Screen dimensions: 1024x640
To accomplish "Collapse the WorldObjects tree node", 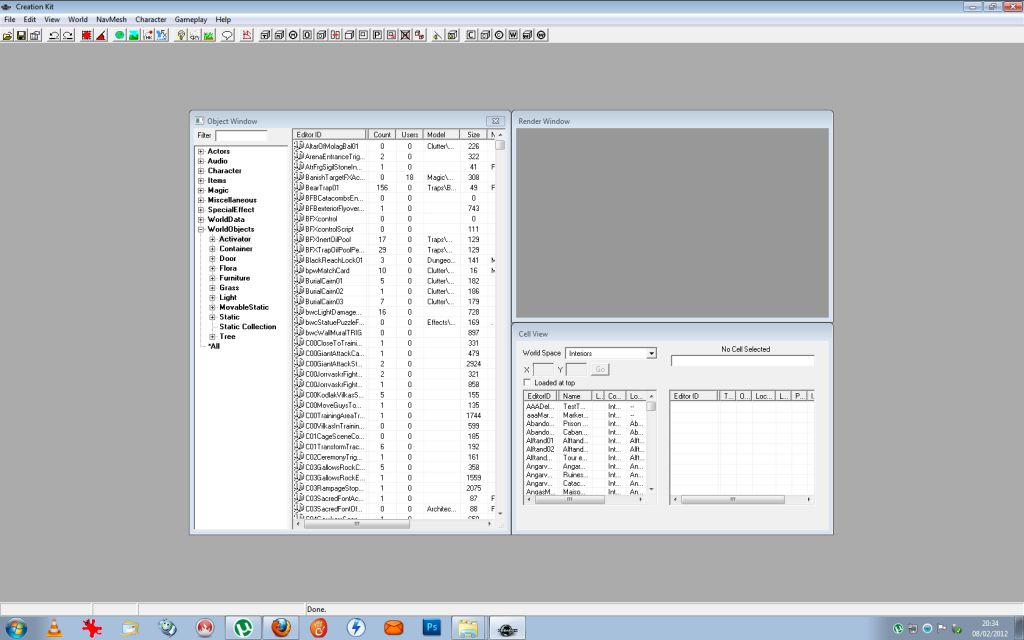I will coord(201,229).
